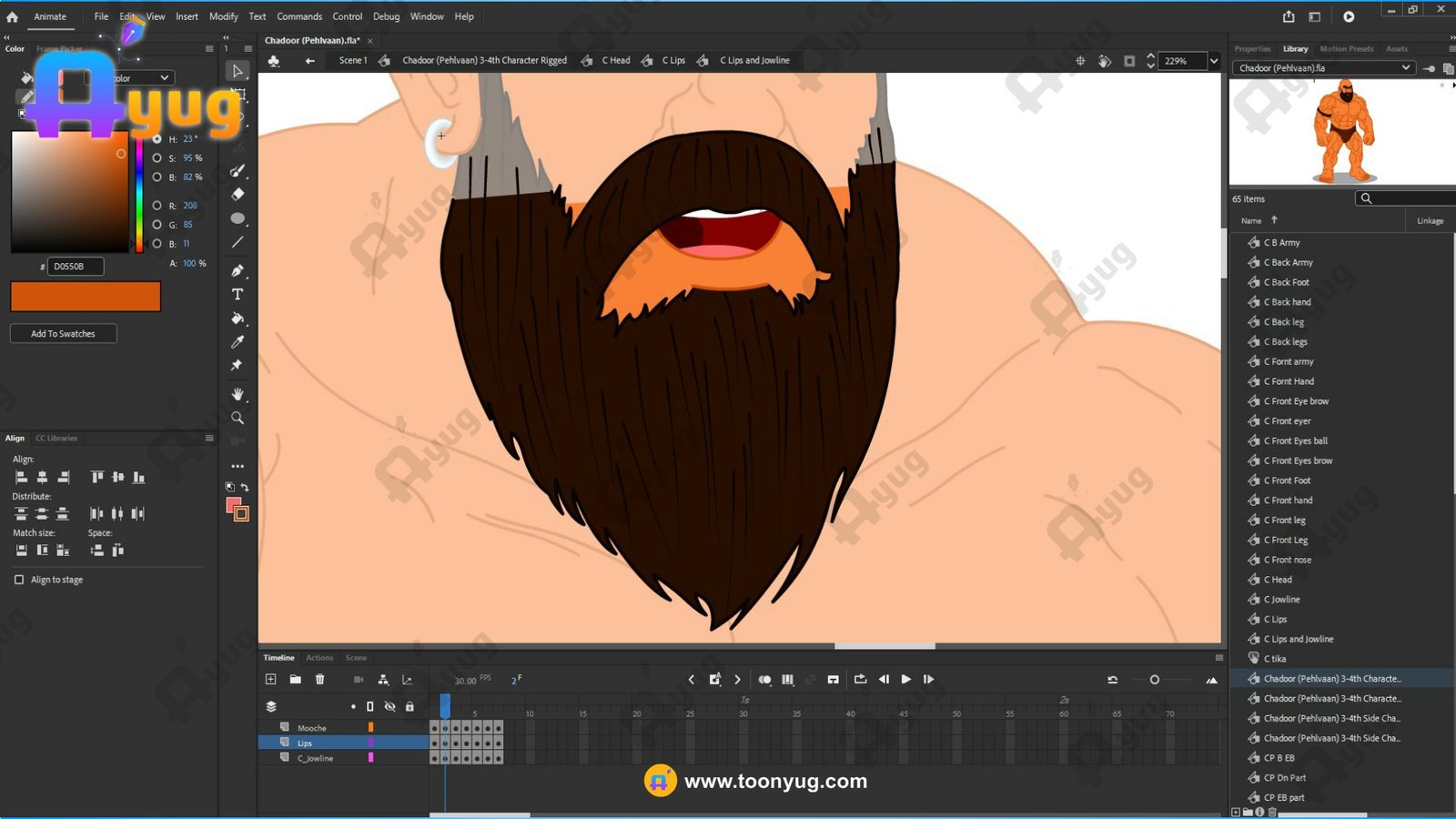The width and height of the screenshot is (1456, 819).
Task: Select the Text tool in toolbar
Action: click(x=238, y=295)
